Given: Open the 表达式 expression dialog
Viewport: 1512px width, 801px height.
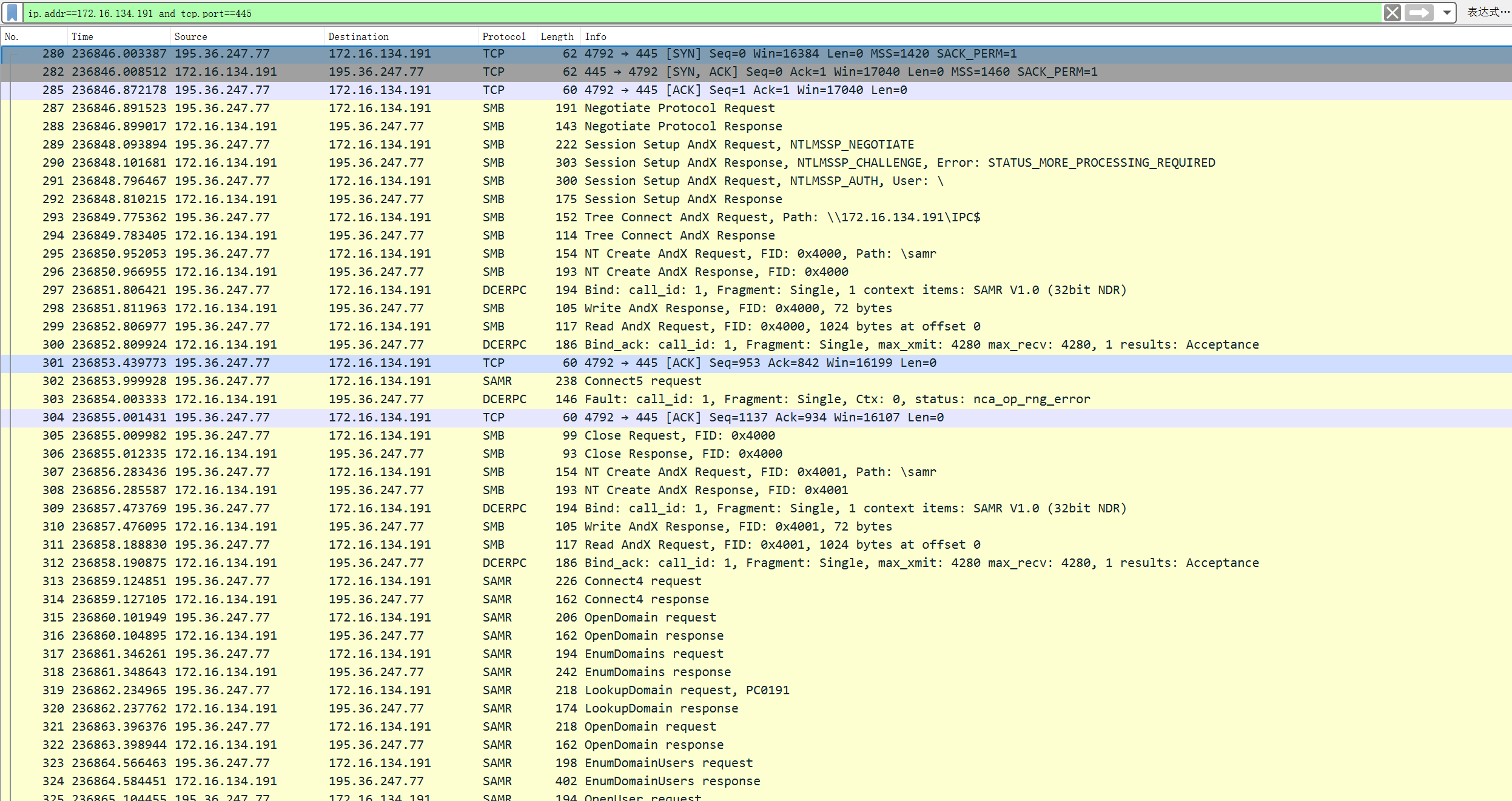Looking at the screenshot, I should point(1487,13).
